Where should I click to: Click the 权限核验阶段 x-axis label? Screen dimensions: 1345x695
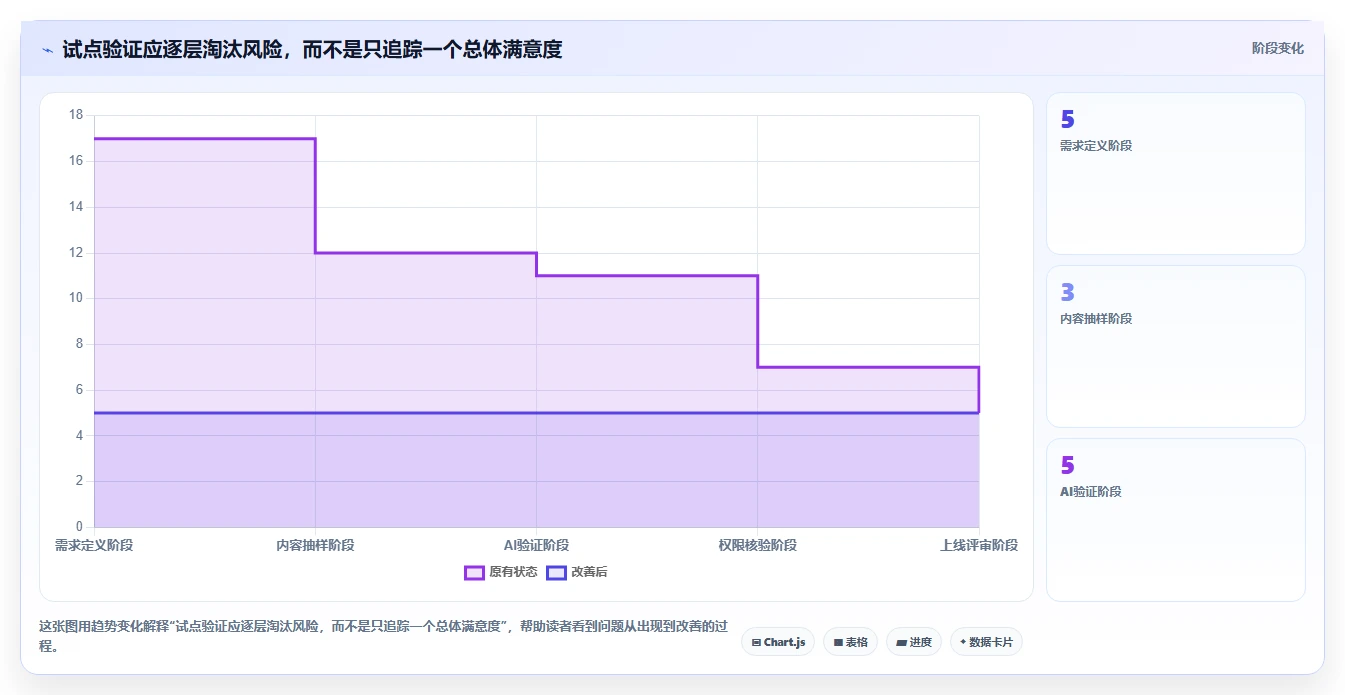click(x=757, y=545)
